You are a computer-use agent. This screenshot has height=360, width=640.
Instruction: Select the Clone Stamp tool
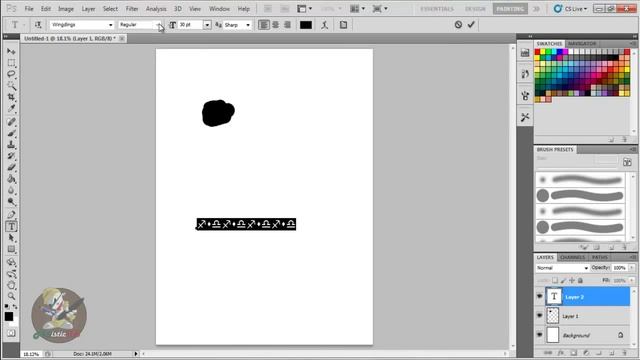pos(11,144)
